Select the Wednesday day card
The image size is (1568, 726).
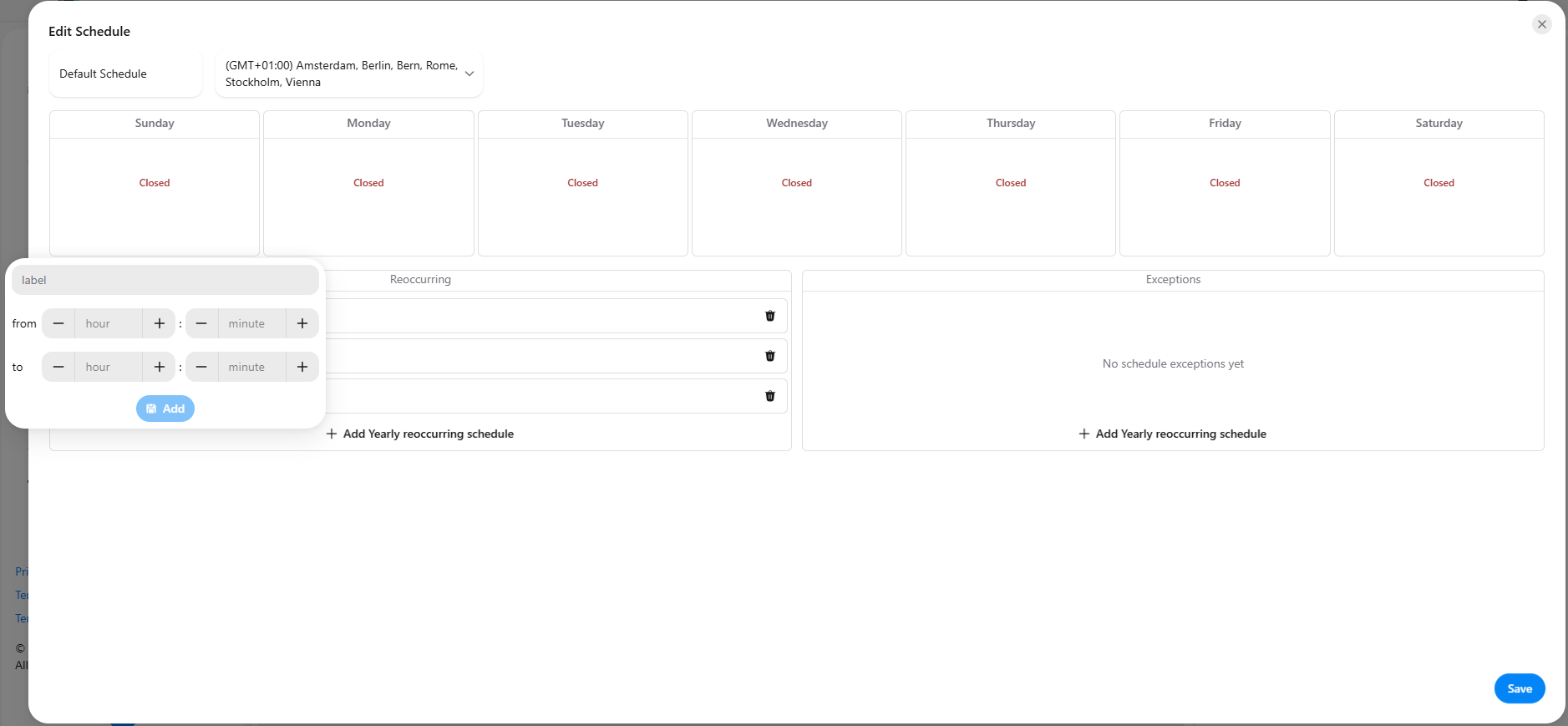point(797,183)
